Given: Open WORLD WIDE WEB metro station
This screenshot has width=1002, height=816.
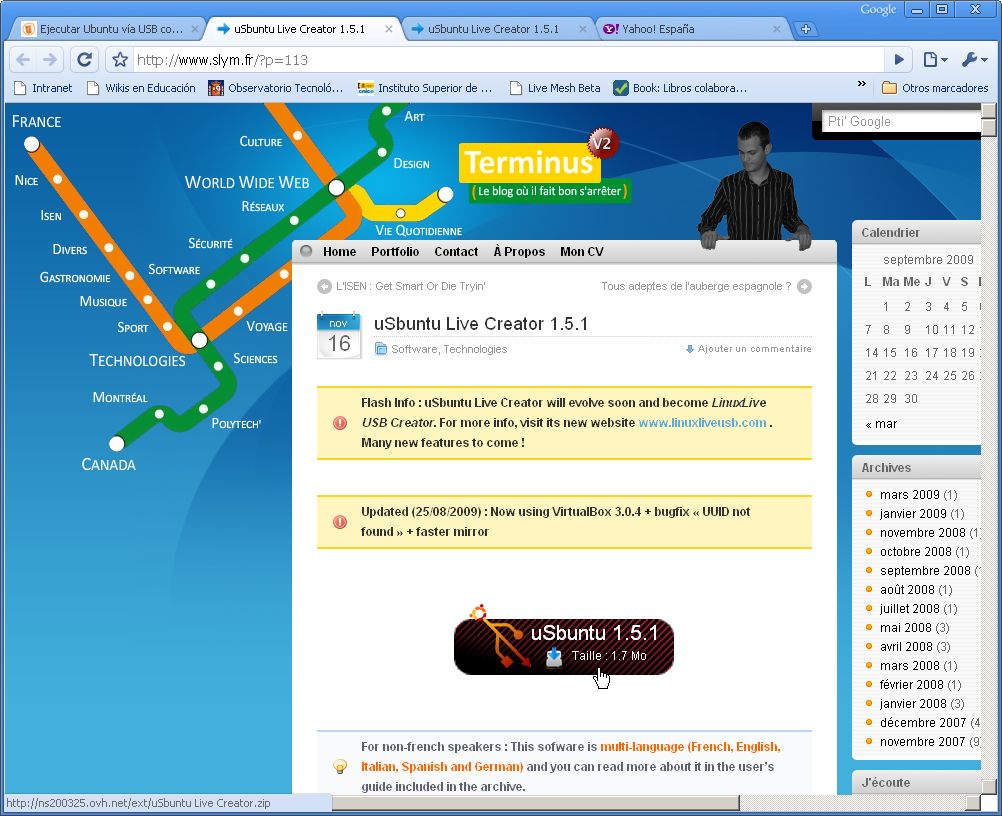Looking at the screenshot, I should 247,182.
